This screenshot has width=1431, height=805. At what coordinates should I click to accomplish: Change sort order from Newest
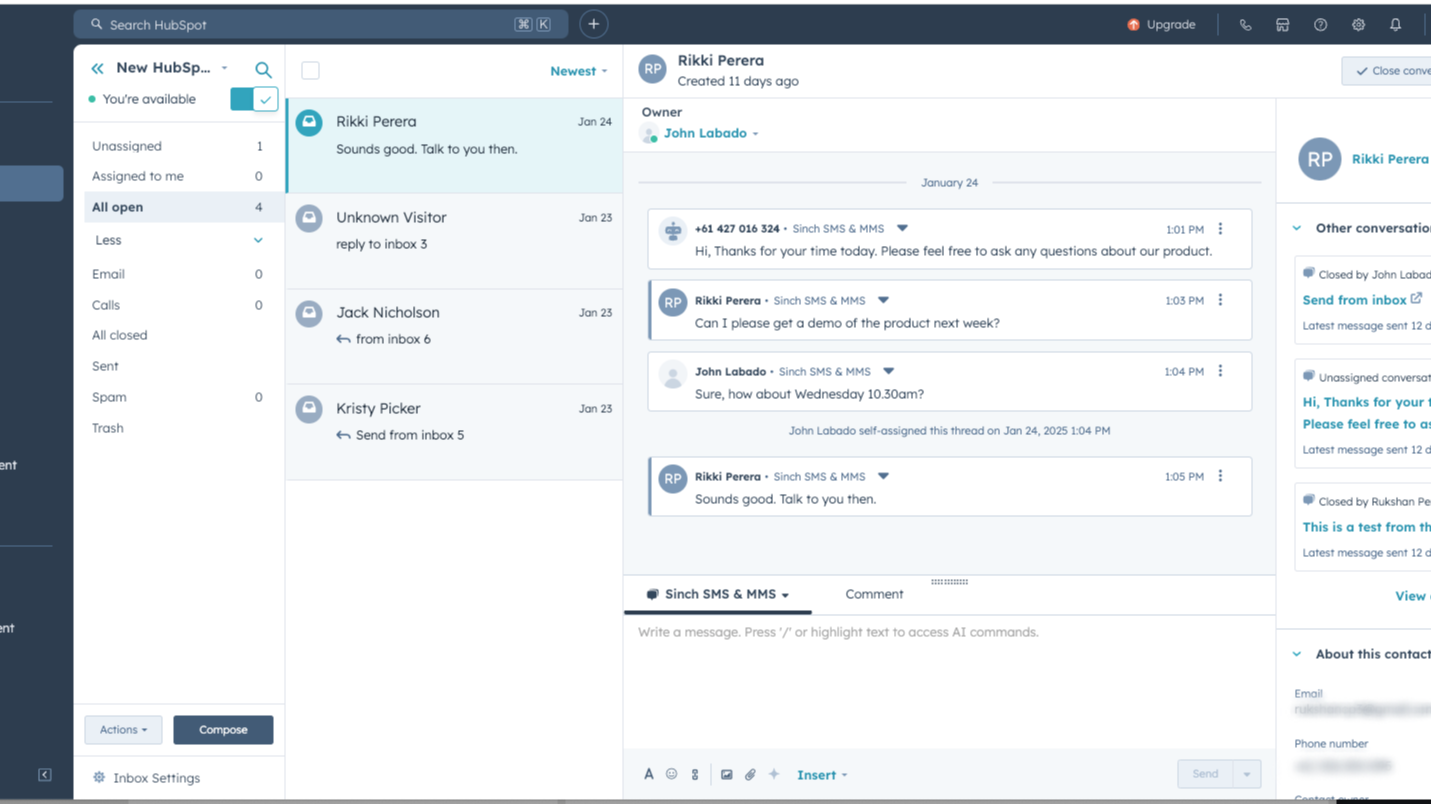click(x=578, y=71)
